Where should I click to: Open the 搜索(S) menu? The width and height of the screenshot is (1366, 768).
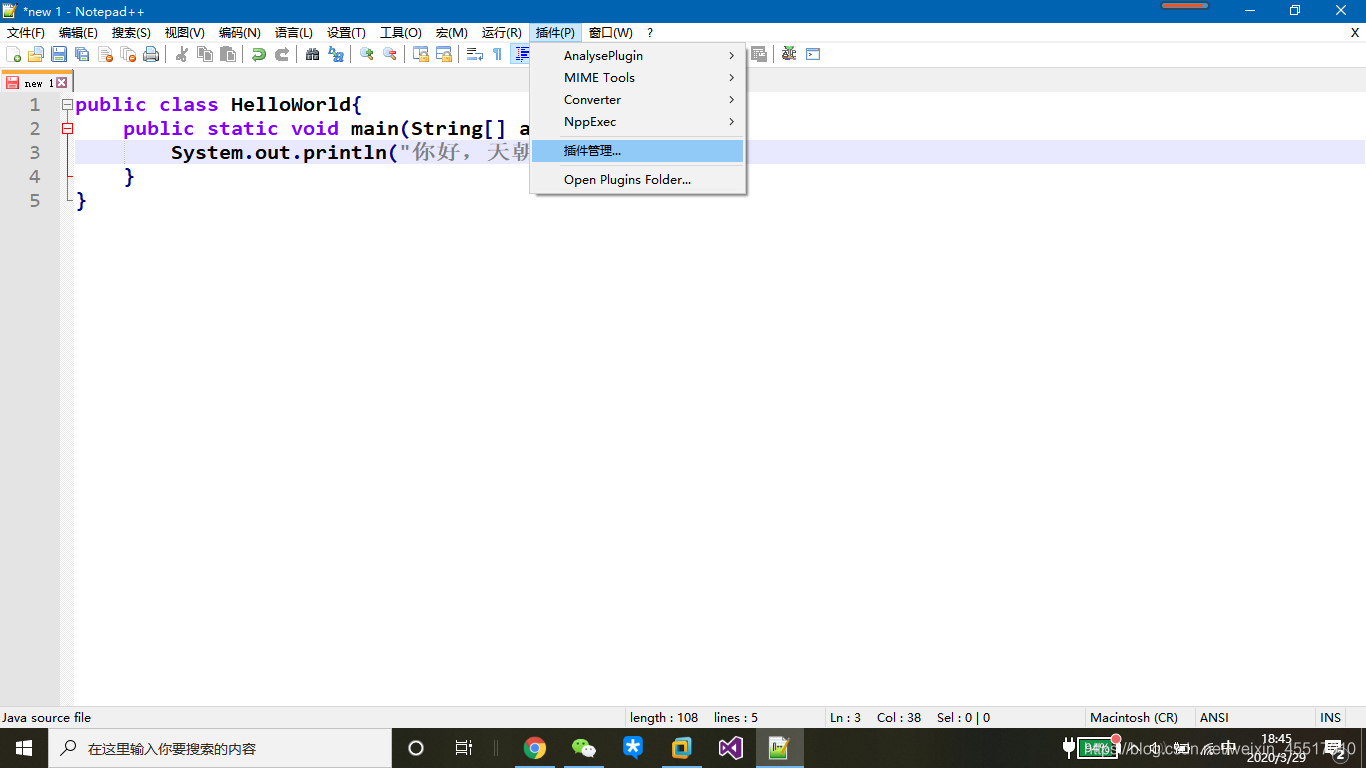click(131, 33)
